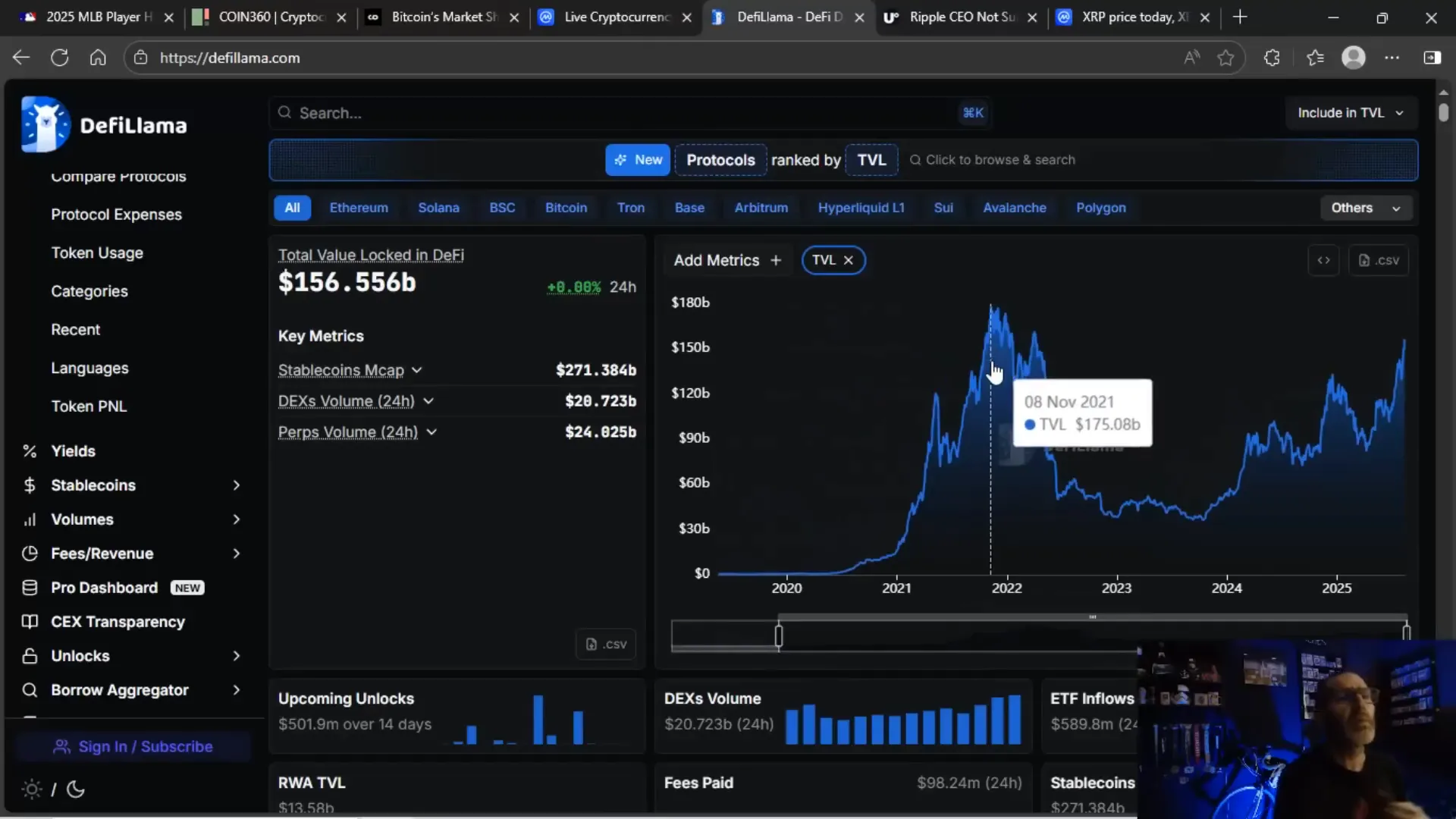Click the Unlocks padlock icon
The width and height of the screenshot is (1456, 819).
pos(30,656)
